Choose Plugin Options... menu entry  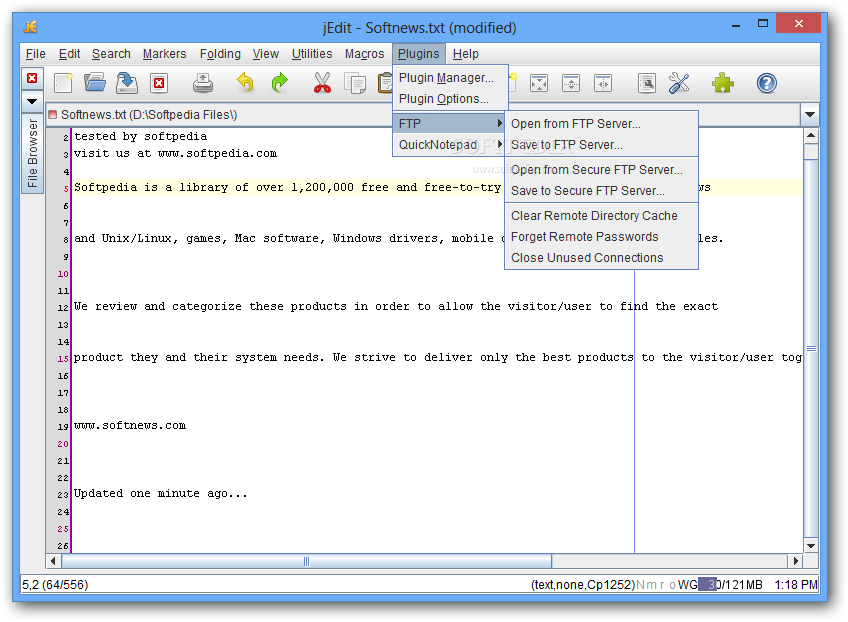click(449, 99)
